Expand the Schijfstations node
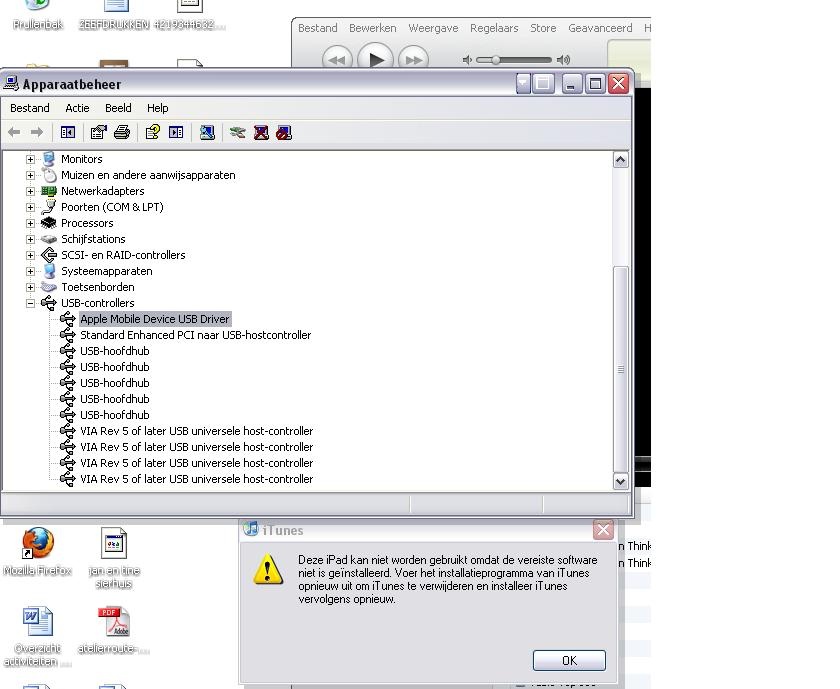The height and width of the screenshot is (689, 840). 31,239
